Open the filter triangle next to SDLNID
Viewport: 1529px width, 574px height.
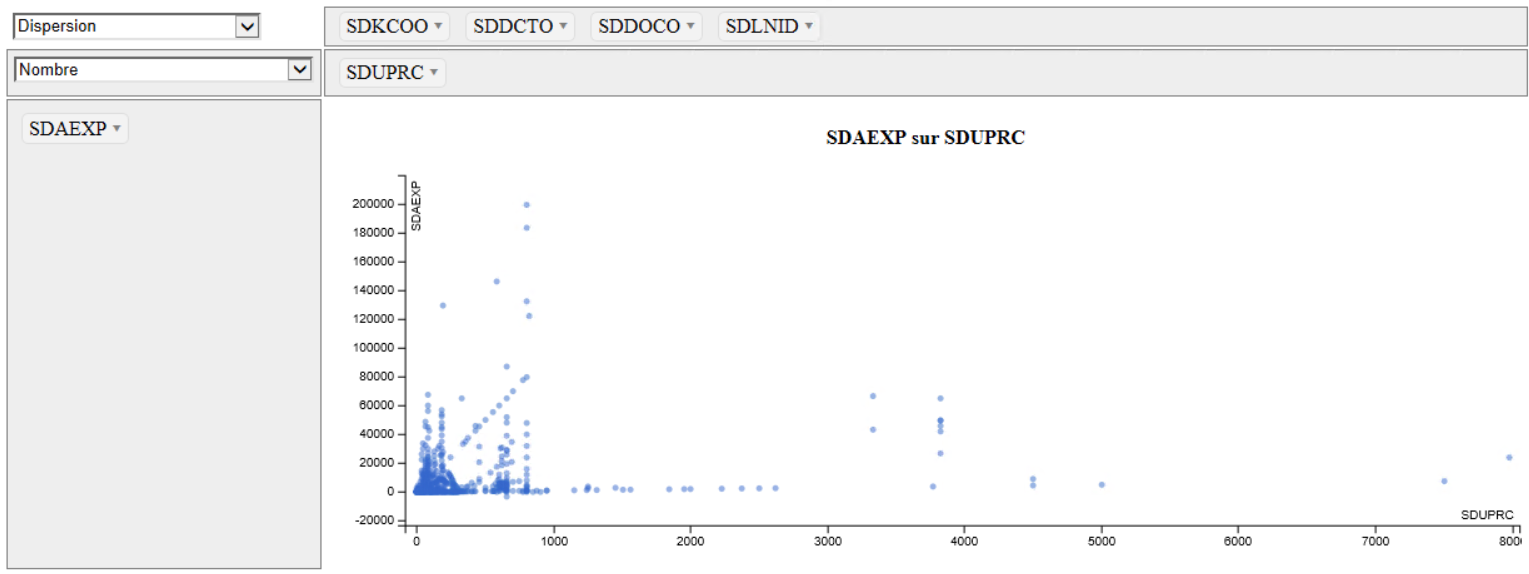point(808,27)
